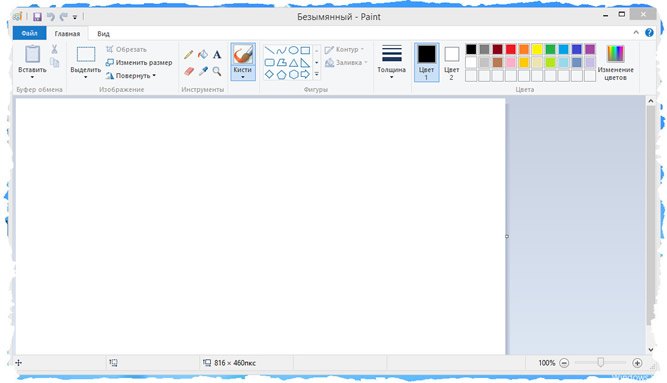
Task: Select the Text tool letter A
Action: (217, 54)
